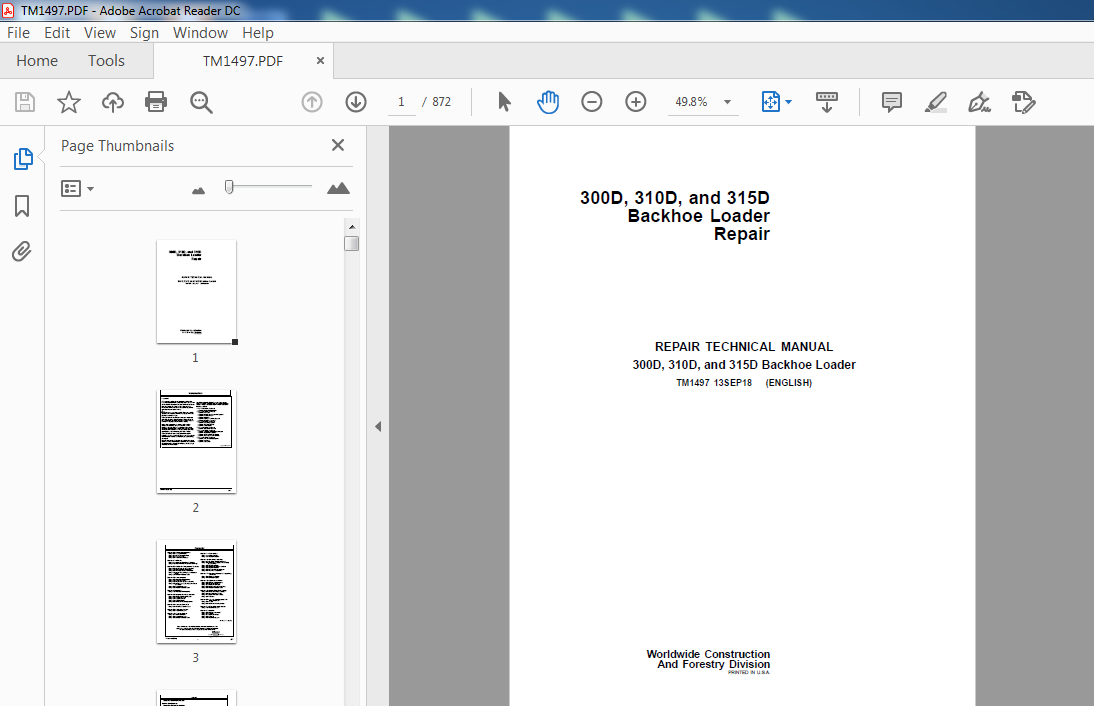Open the Attachments paperclip panel
Image resolution: width=1094 pixels, height=706 pixels.
(22, 251)
